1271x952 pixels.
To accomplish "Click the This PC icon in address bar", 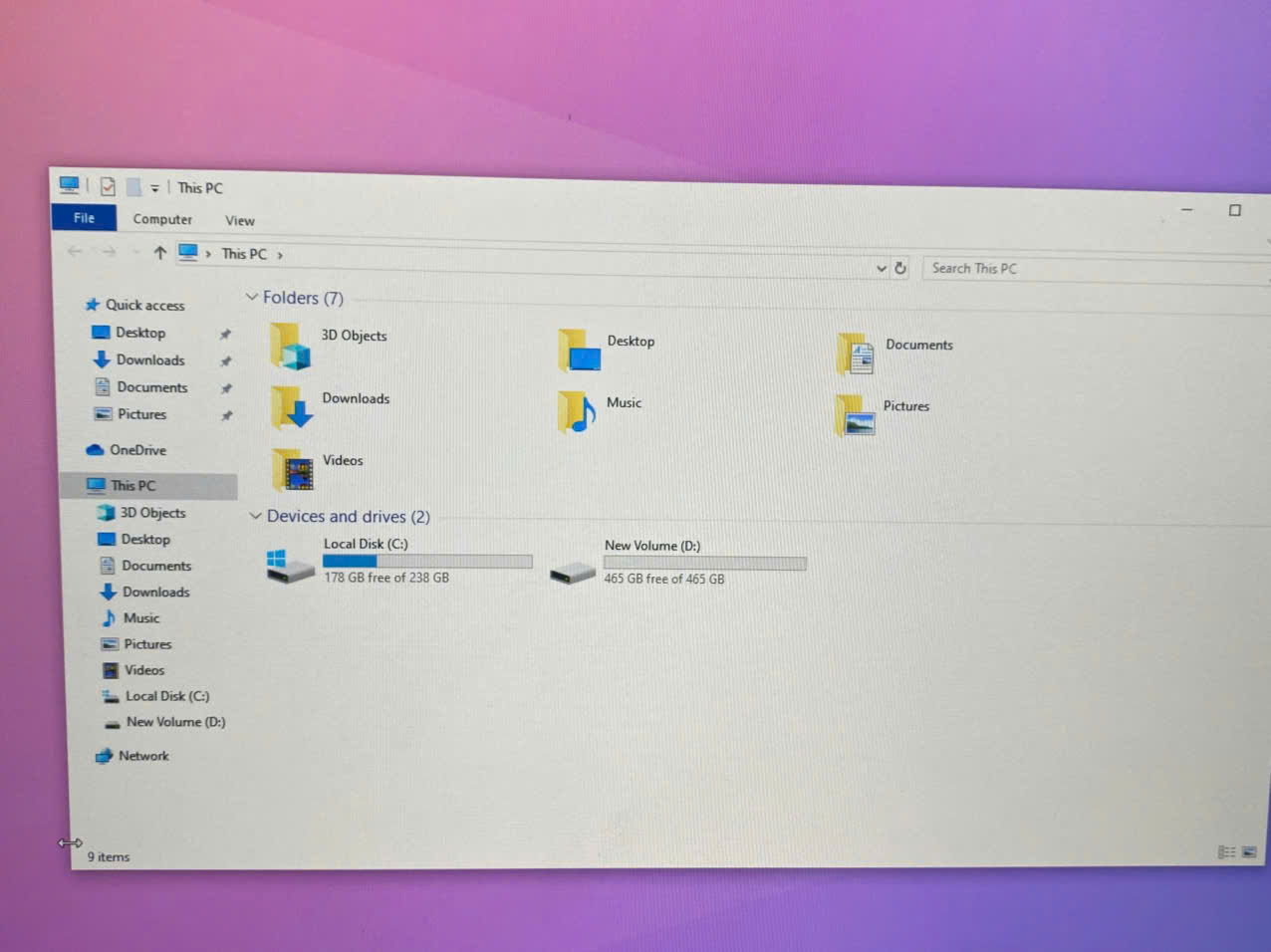I will click(x=188, y=253).
